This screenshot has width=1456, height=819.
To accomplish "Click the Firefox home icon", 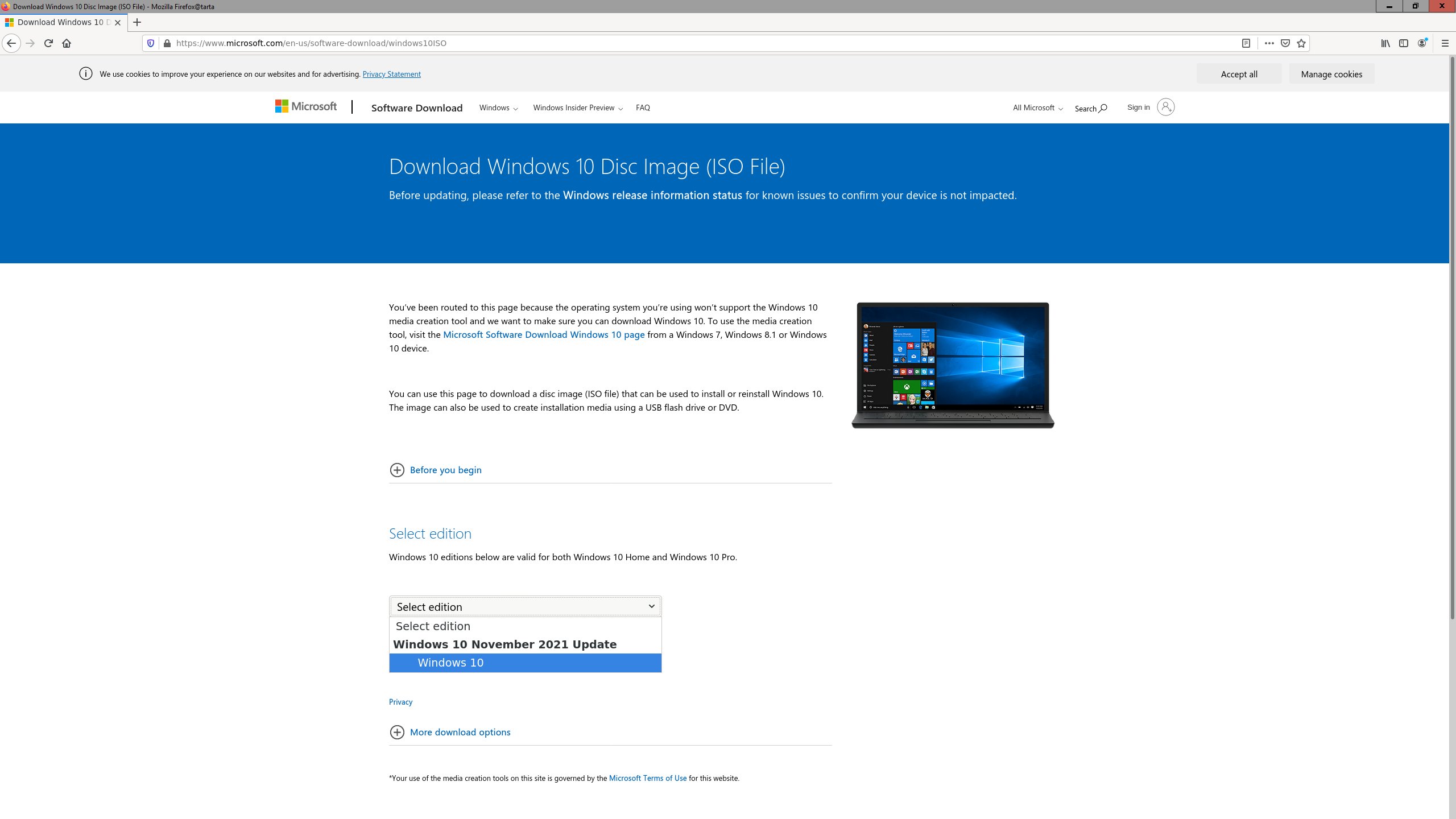I will point(67,43).
